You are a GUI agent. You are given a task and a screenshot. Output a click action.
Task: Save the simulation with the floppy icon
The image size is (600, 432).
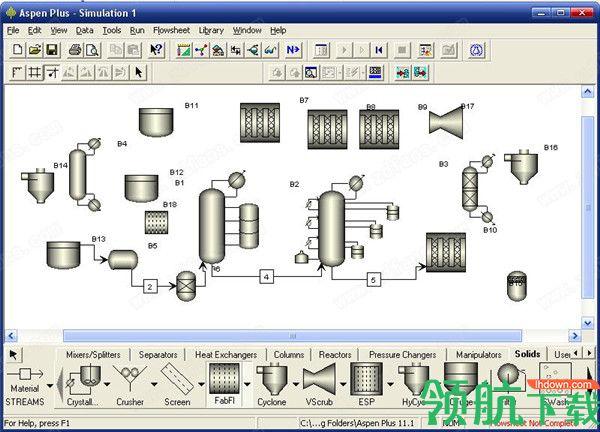(x=52, y=50)
